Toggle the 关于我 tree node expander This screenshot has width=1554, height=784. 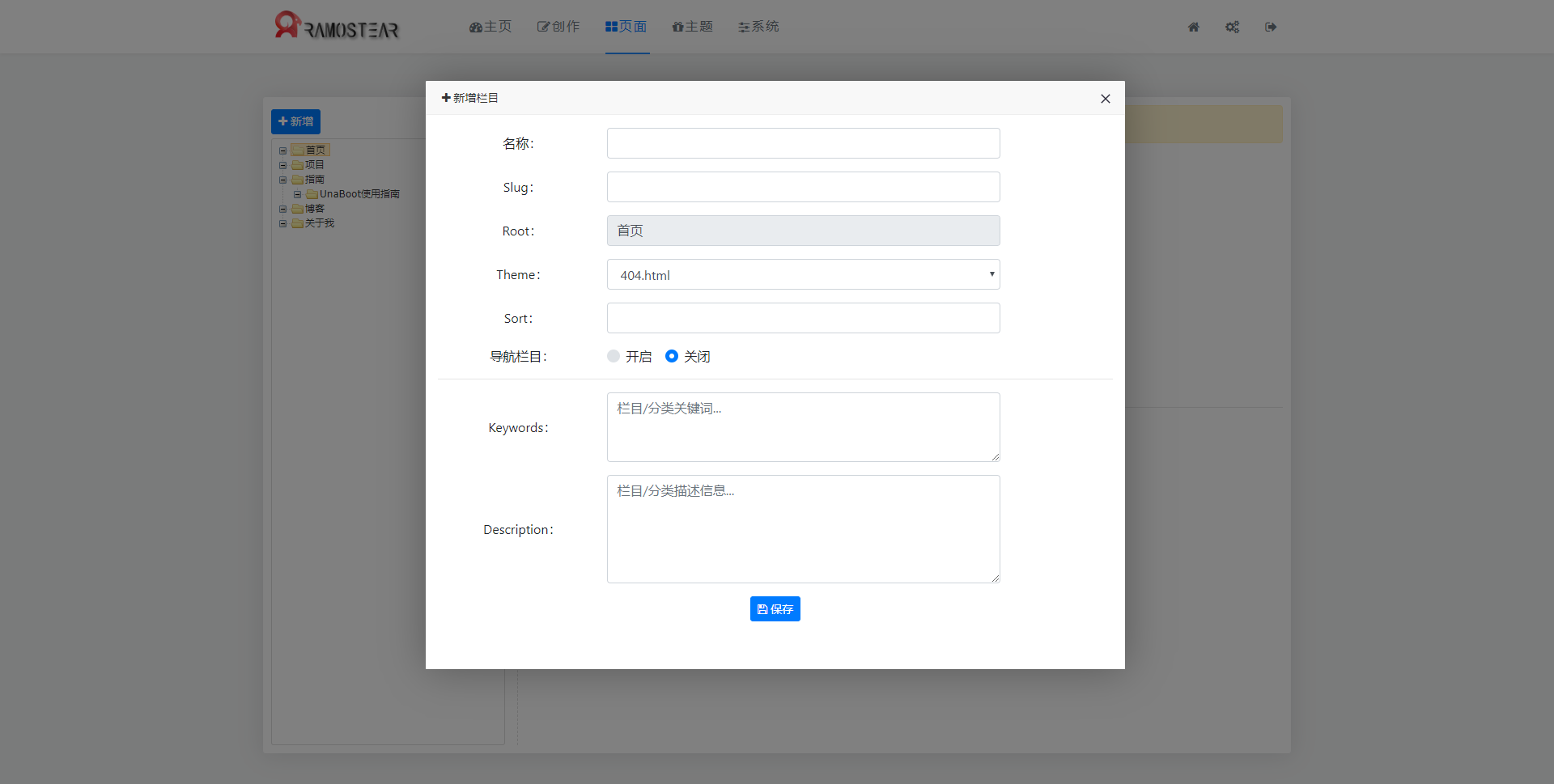(x=283, y=223)
